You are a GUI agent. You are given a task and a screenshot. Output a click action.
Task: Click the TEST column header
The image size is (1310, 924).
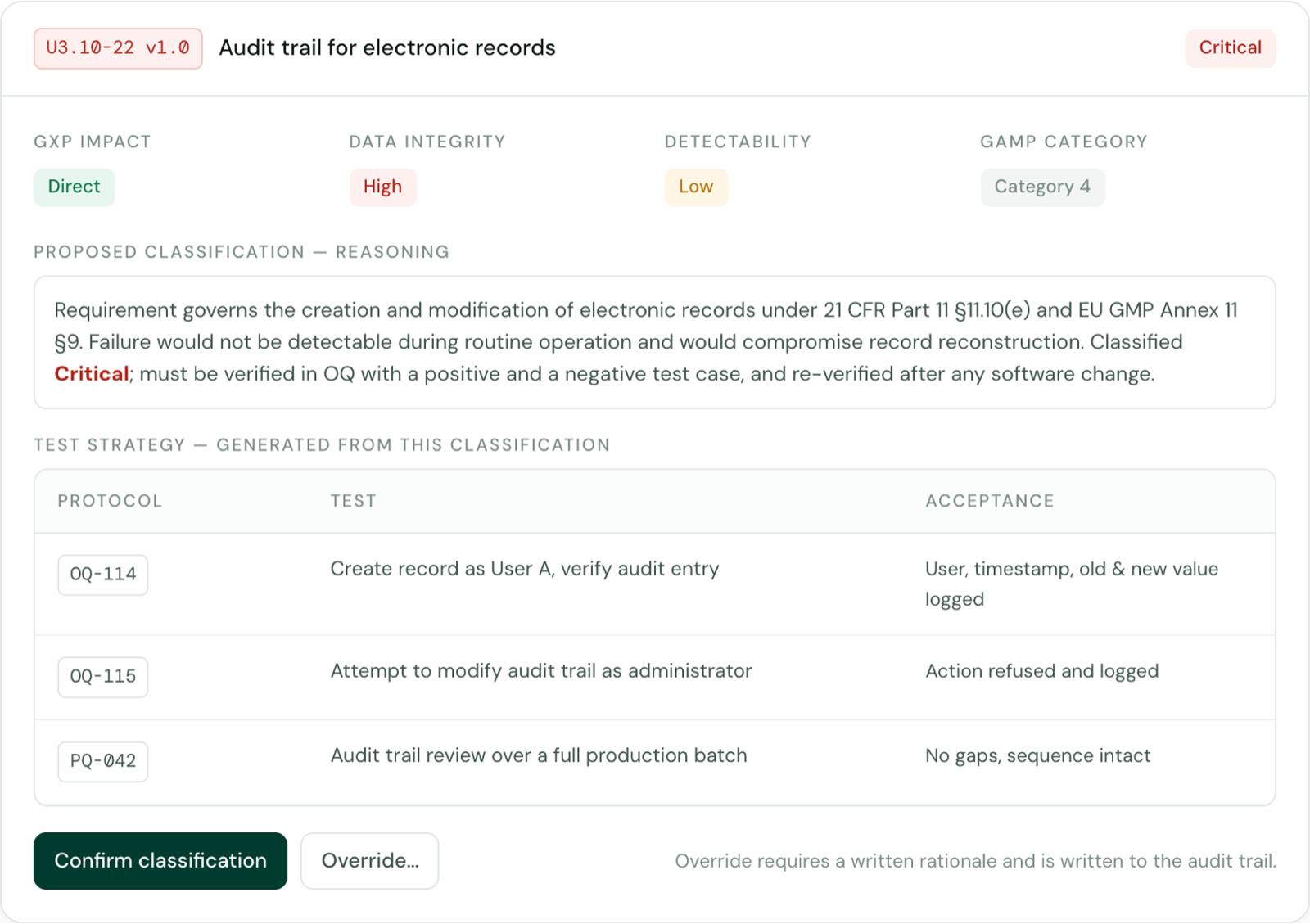(x=353, y=501)
